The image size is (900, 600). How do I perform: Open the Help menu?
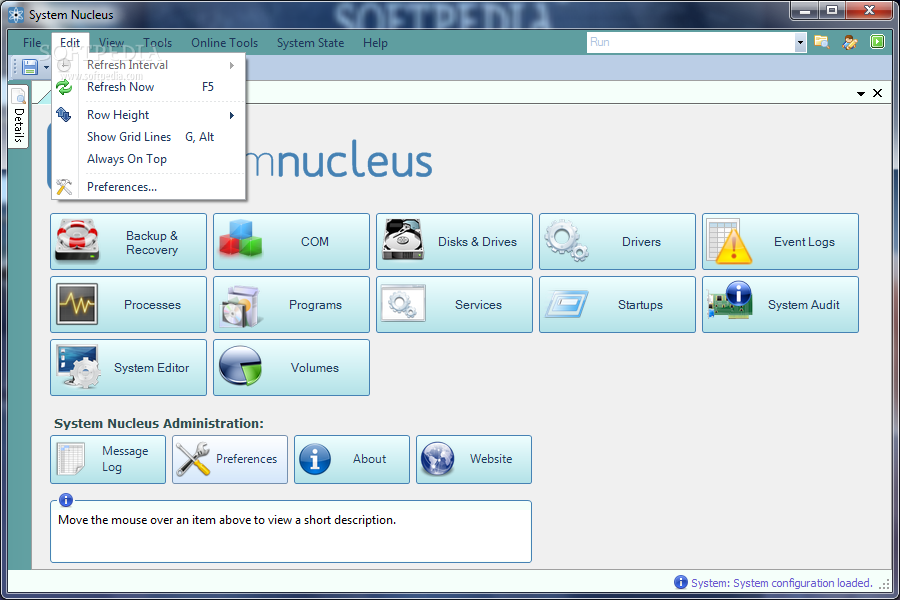click(375, 42)
